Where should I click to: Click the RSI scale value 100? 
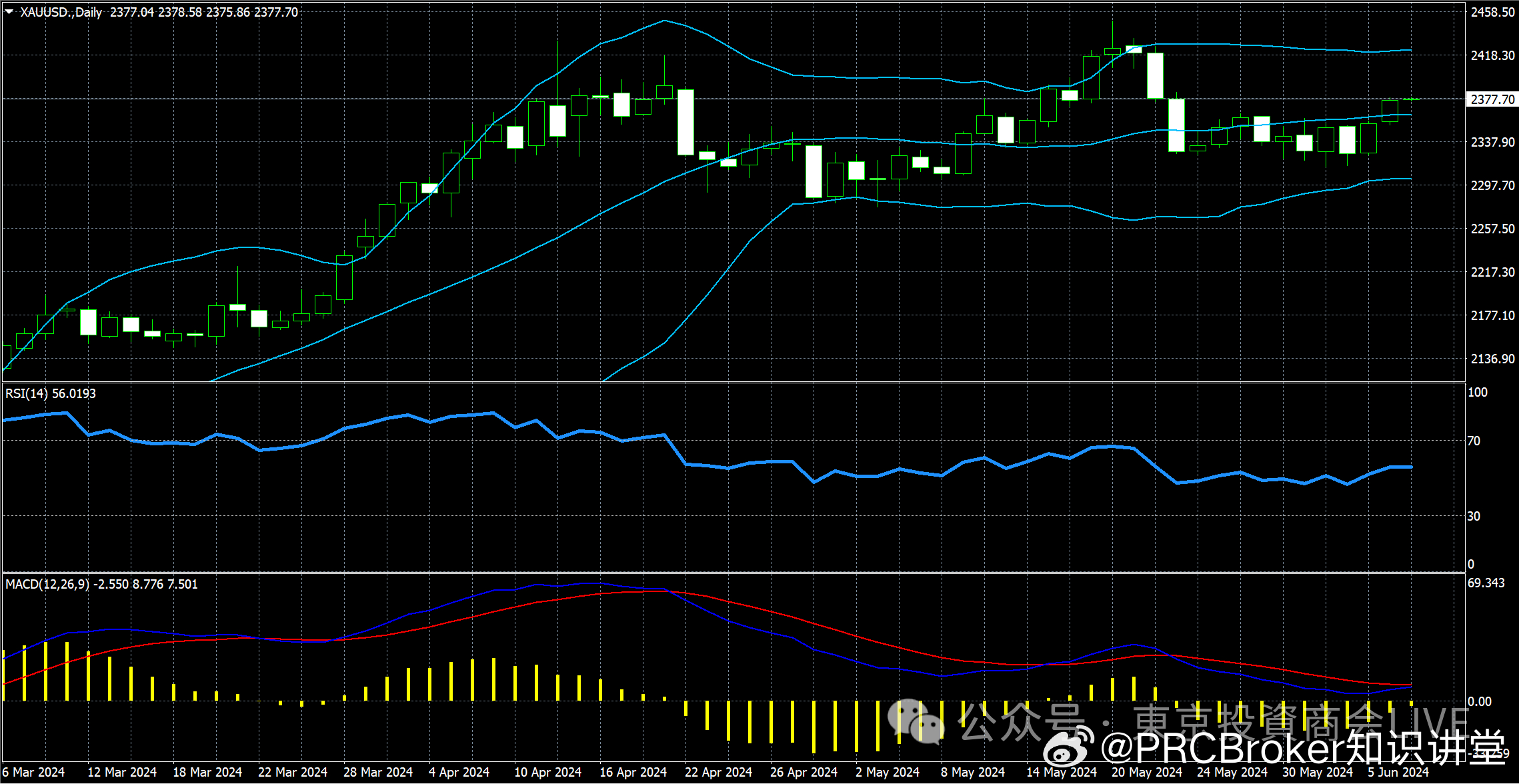coord(1478,392)
